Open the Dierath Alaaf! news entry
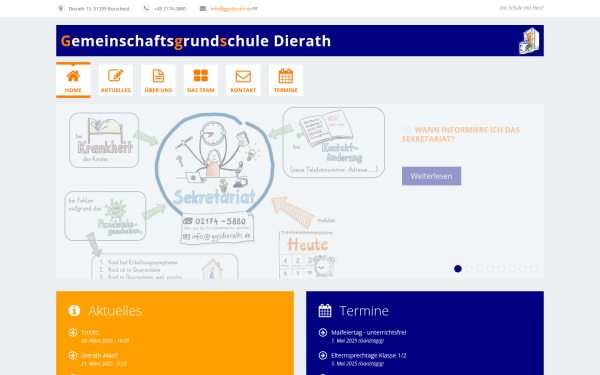 [99, 355]
